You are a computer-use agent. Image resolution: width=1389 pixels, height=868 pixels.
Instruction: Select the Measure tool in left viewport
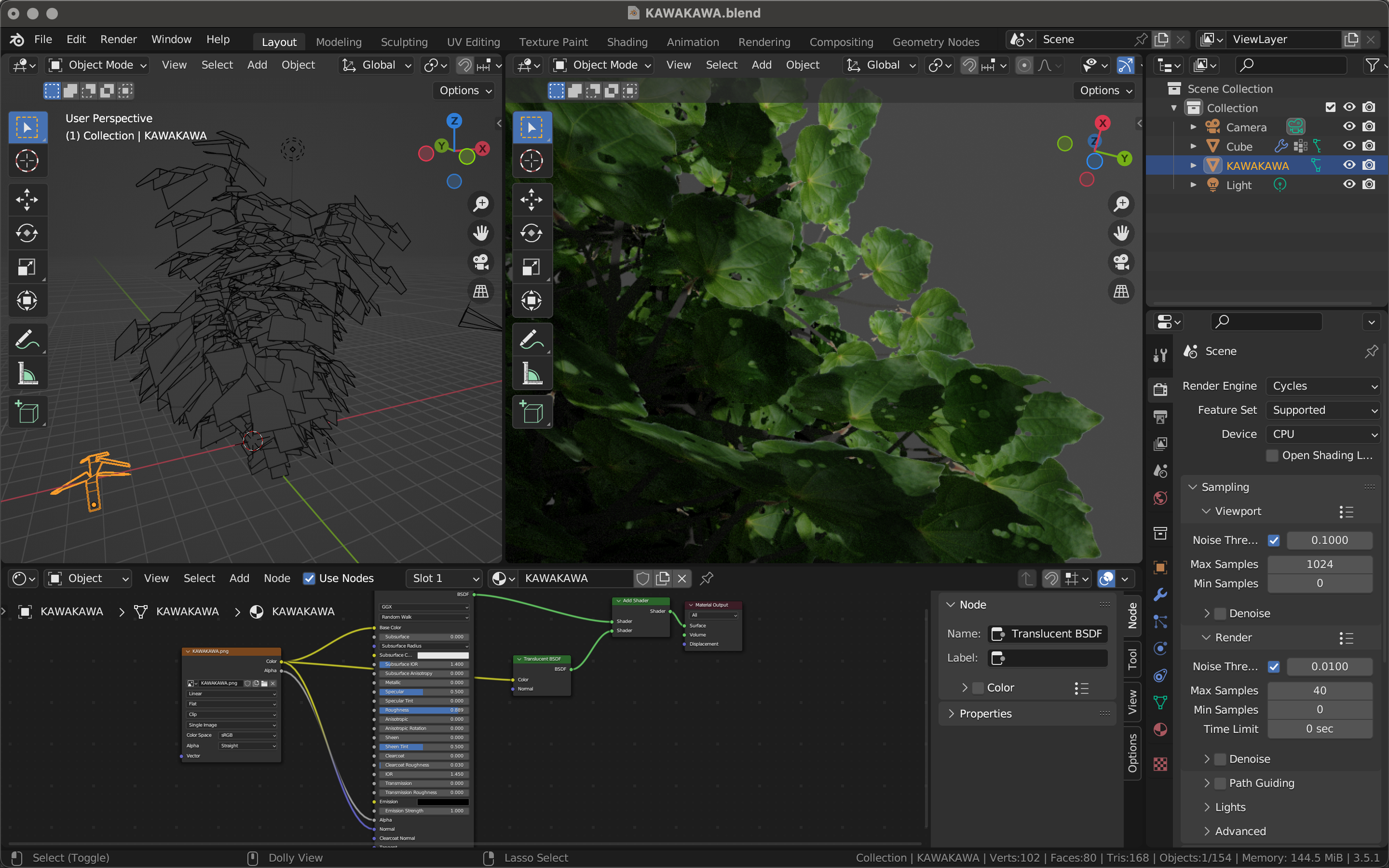pyautogui.click(x=27, y=374)
